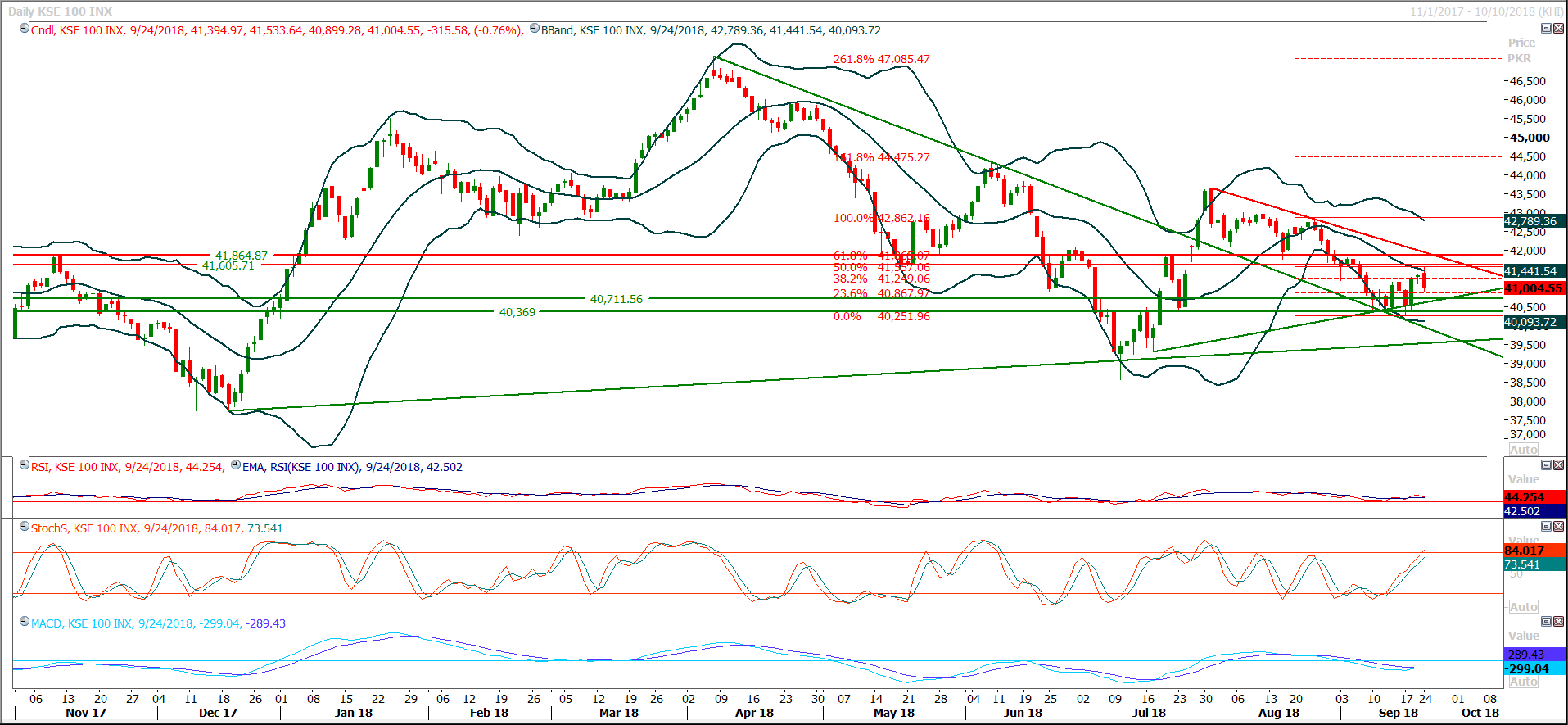Close the StochS indicator panel
This screenshot has width=1568, height=725.
(x=1558, y=527)
